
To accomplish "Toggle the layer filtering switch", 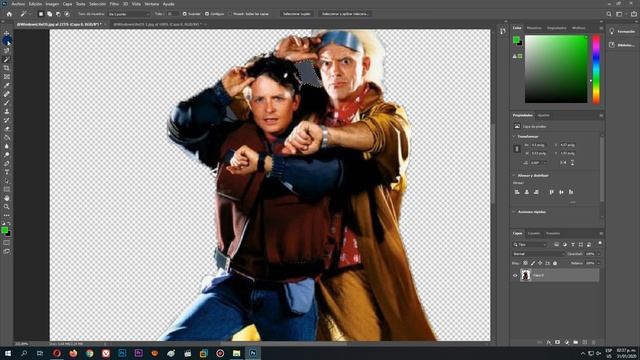I will click(x=600, y=243).
